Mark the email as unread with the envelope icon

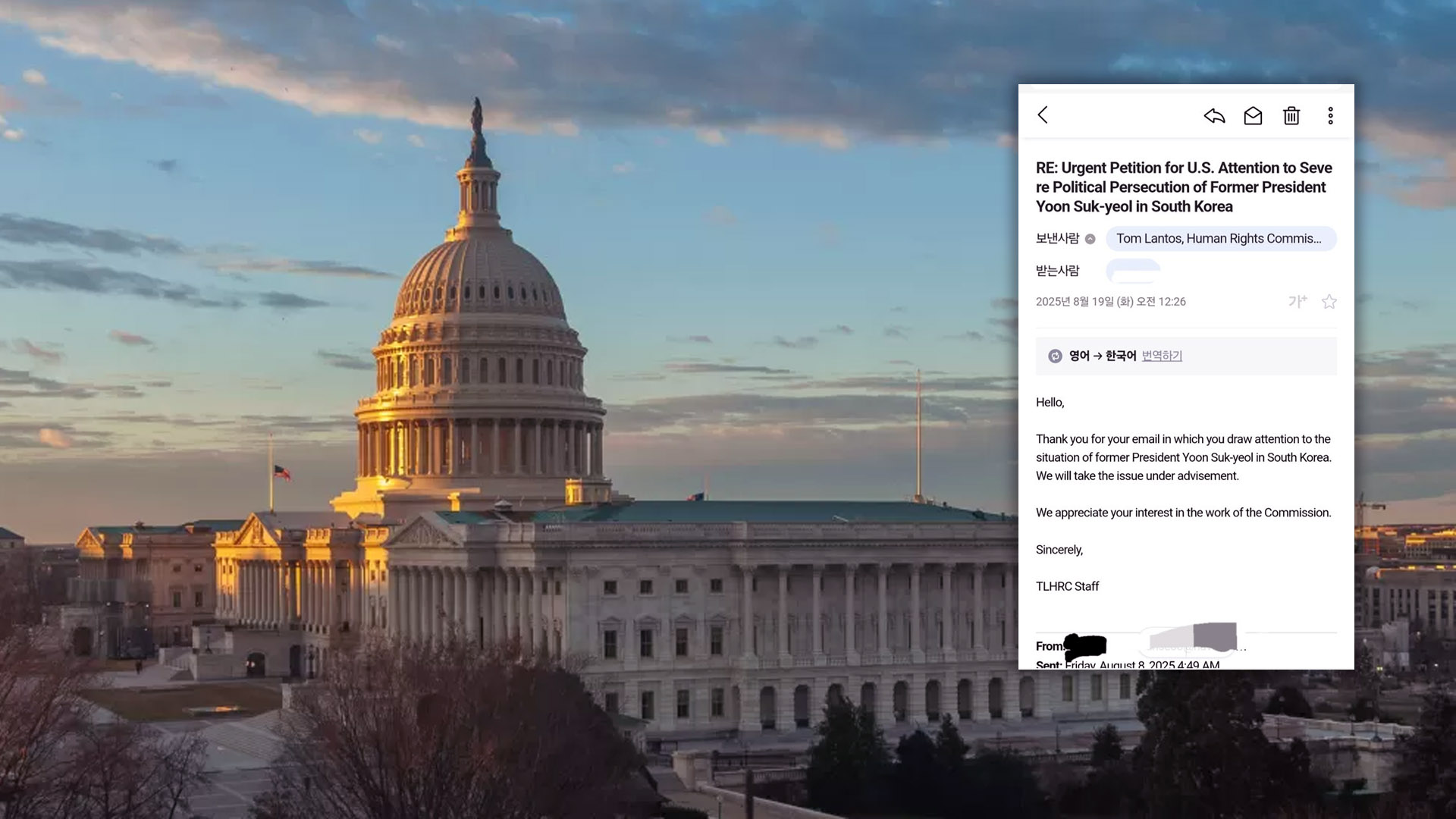pyautogui.click(x=1253, y=115)
